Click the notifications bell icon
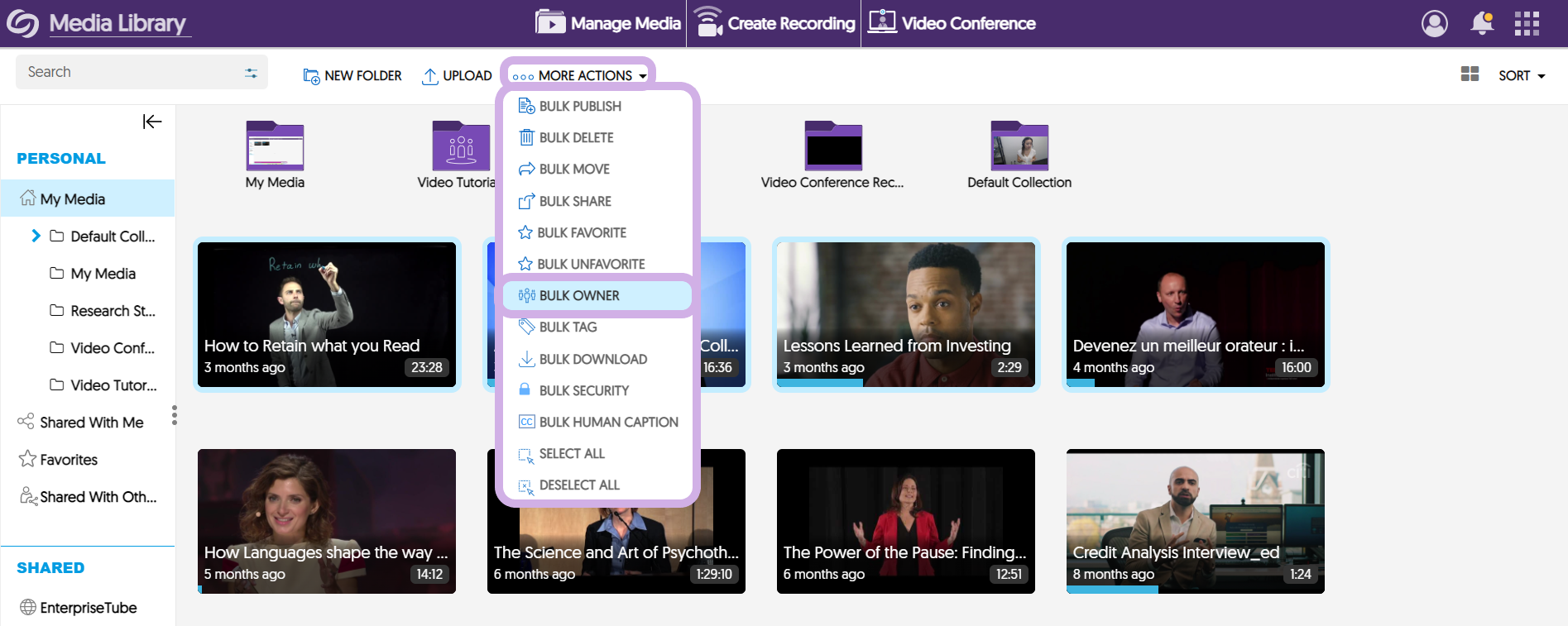 click(x=1481, y=23)
